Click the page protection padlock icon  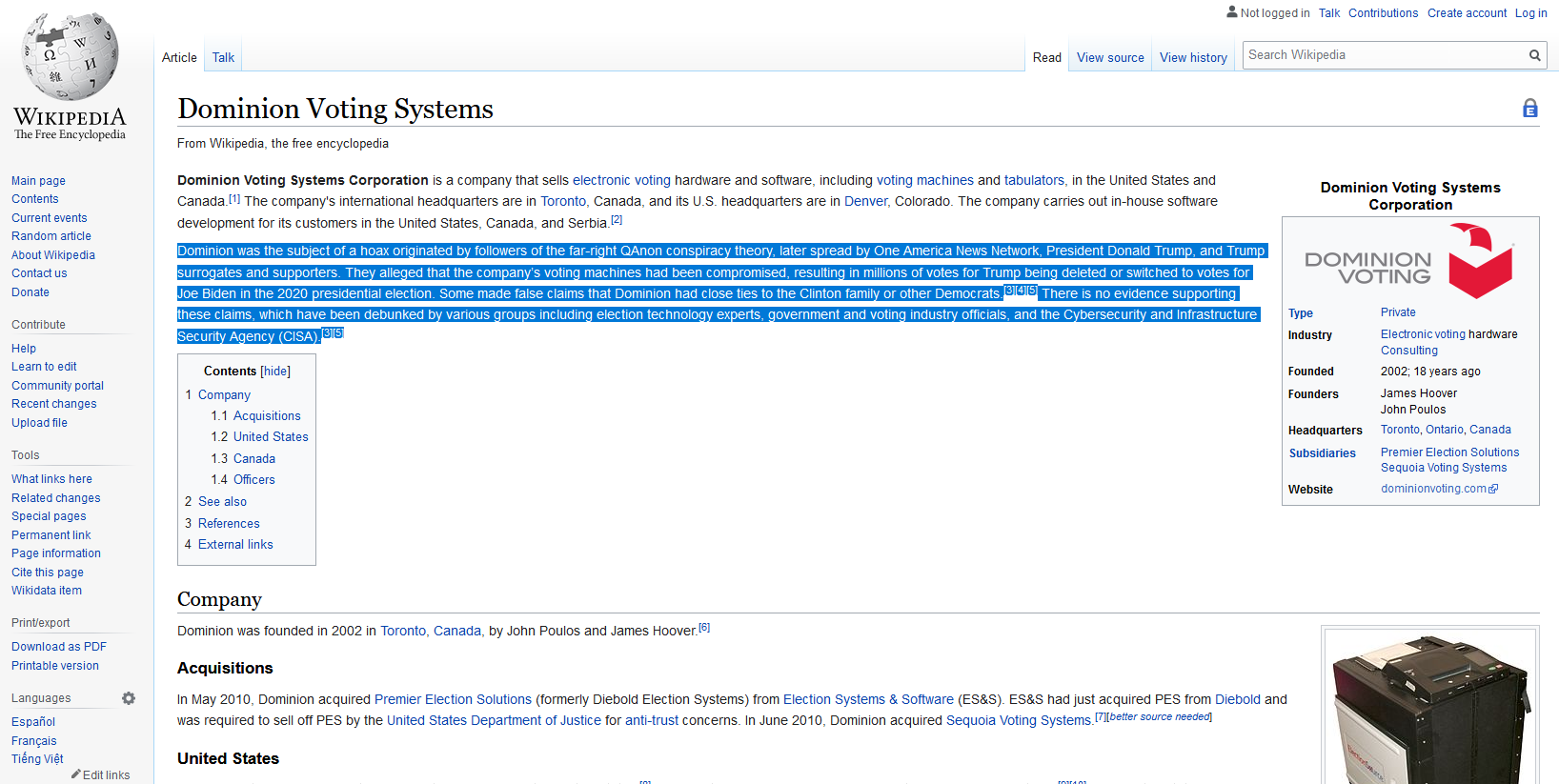click(x=1529, y=109)
